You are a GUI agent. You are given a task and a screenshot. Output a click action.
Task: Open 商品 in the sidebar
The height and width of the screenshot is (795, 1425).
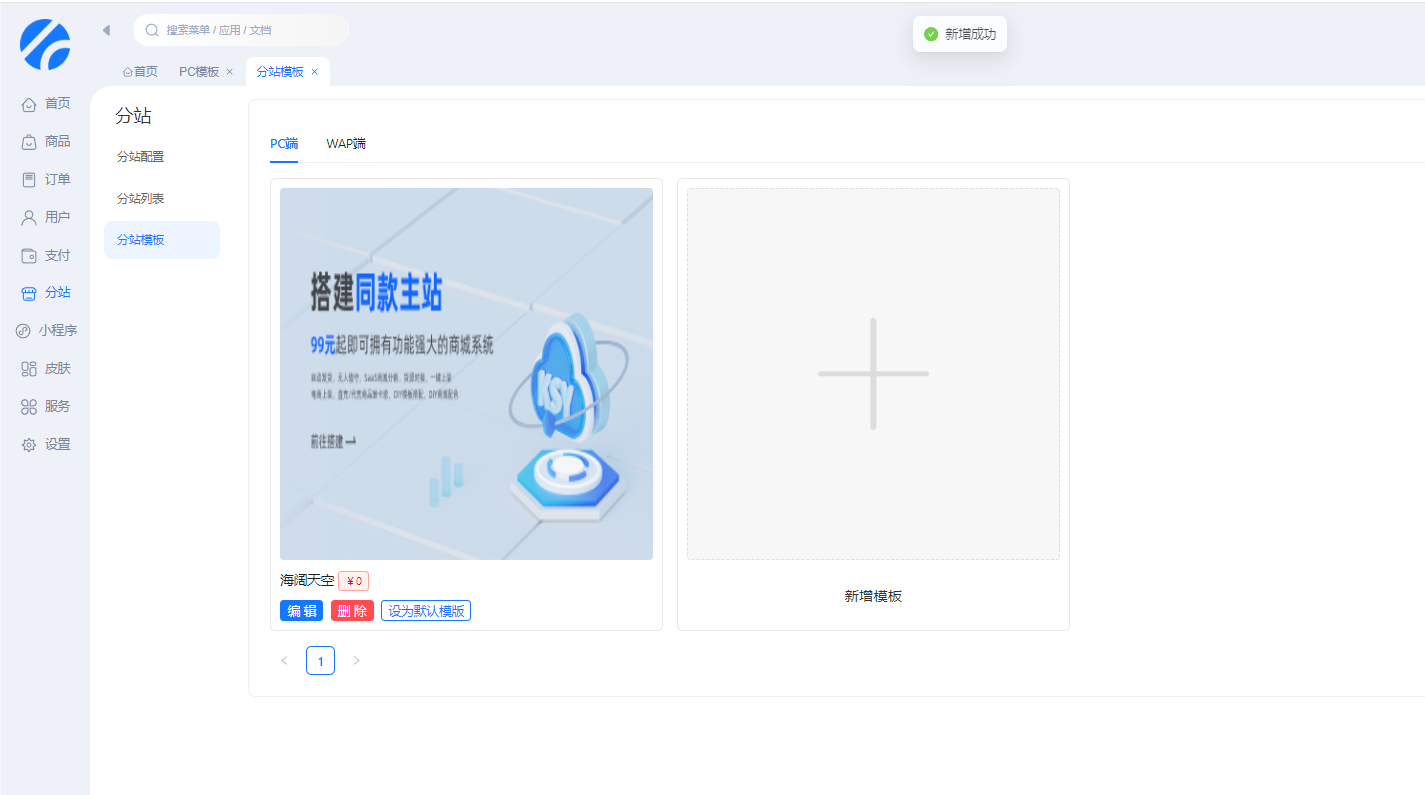(x=46, y=142)
